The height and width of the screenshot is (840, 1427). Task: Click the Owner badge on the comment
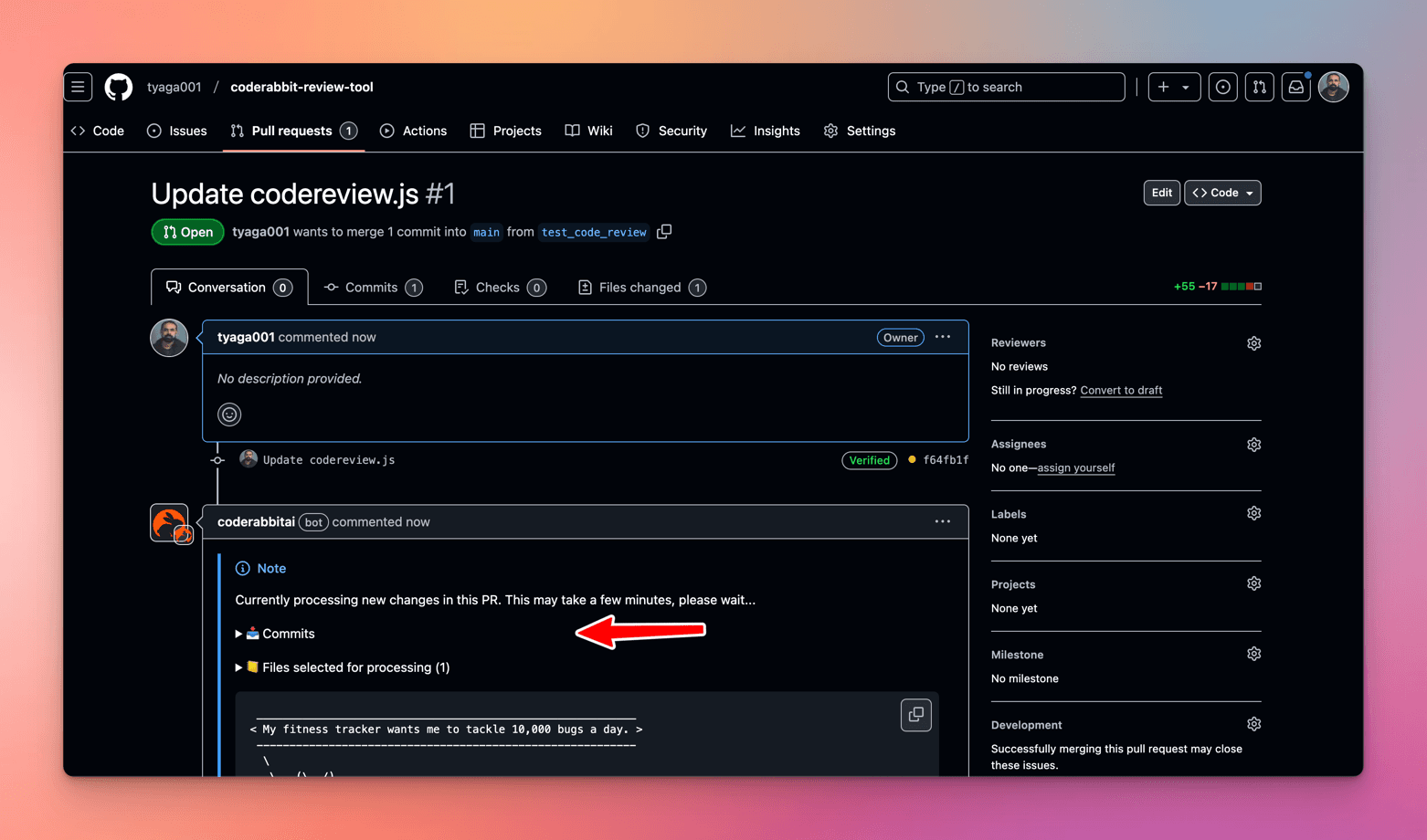coord(900,338)
